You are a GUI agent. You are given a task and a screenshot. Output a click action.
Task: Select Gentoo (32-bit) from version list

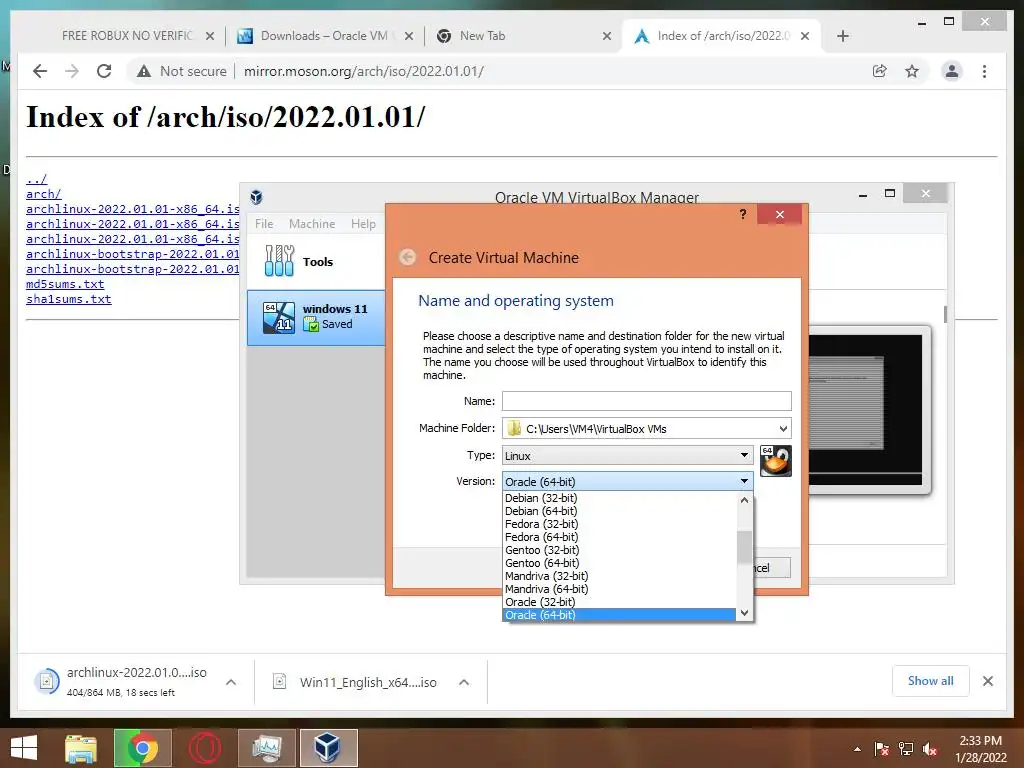click(x=619, y=551)
